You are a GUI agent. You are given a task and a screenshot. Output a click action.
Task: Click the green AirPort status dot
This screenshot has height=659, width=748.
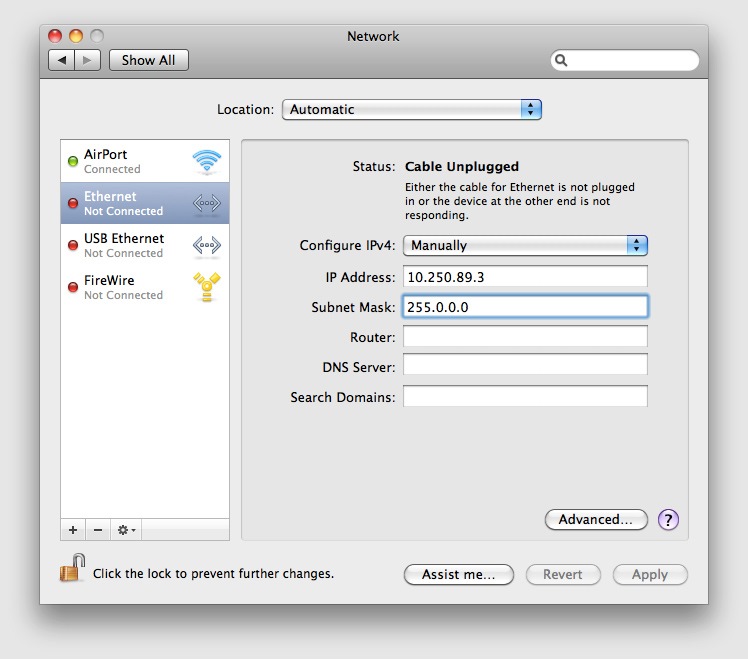[x=73, y=161]
